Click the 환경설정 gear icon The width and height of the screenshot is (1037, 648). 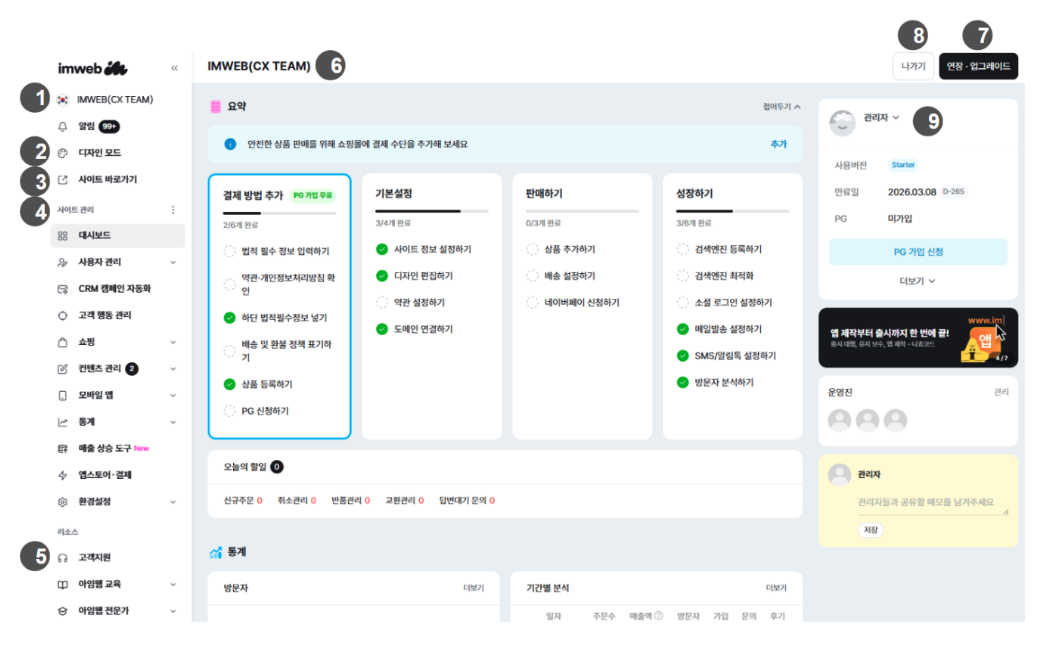pos(63,502)
